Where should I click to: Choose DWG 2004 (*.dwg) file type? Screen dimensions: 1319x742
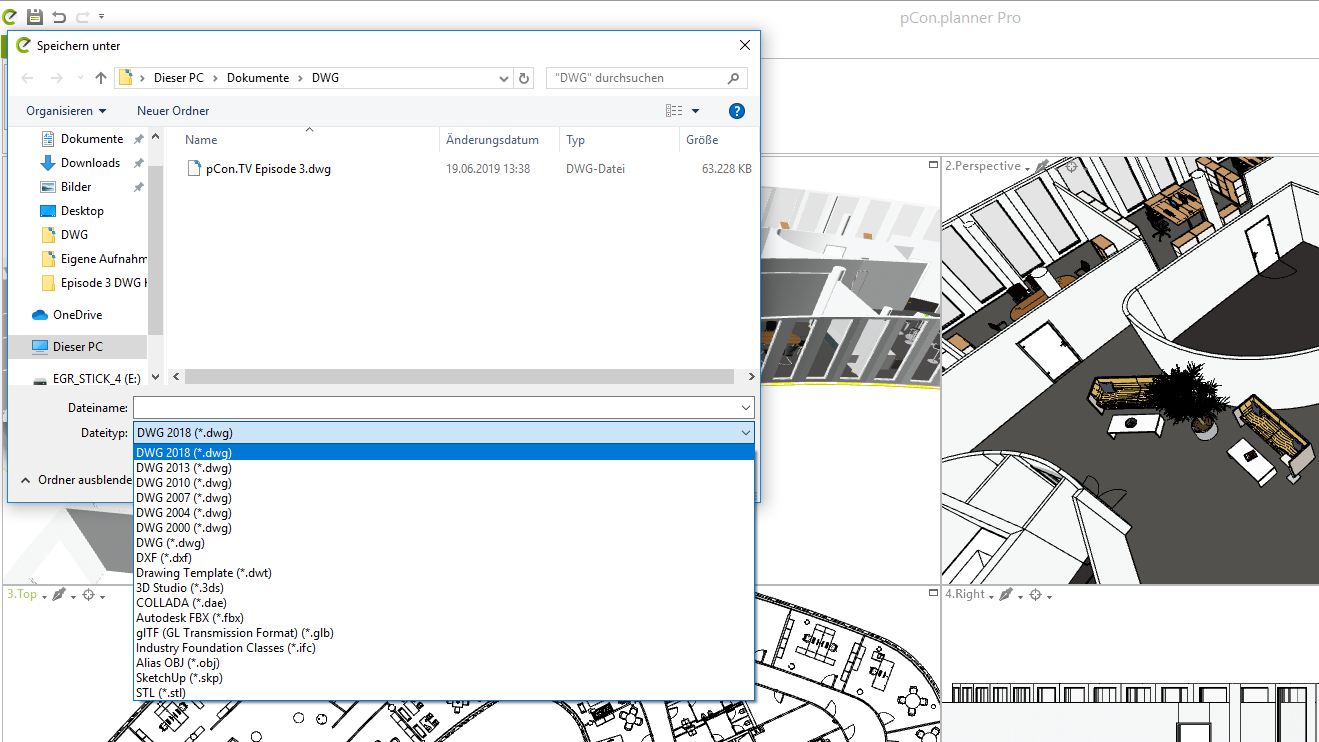tap(444, 513)
